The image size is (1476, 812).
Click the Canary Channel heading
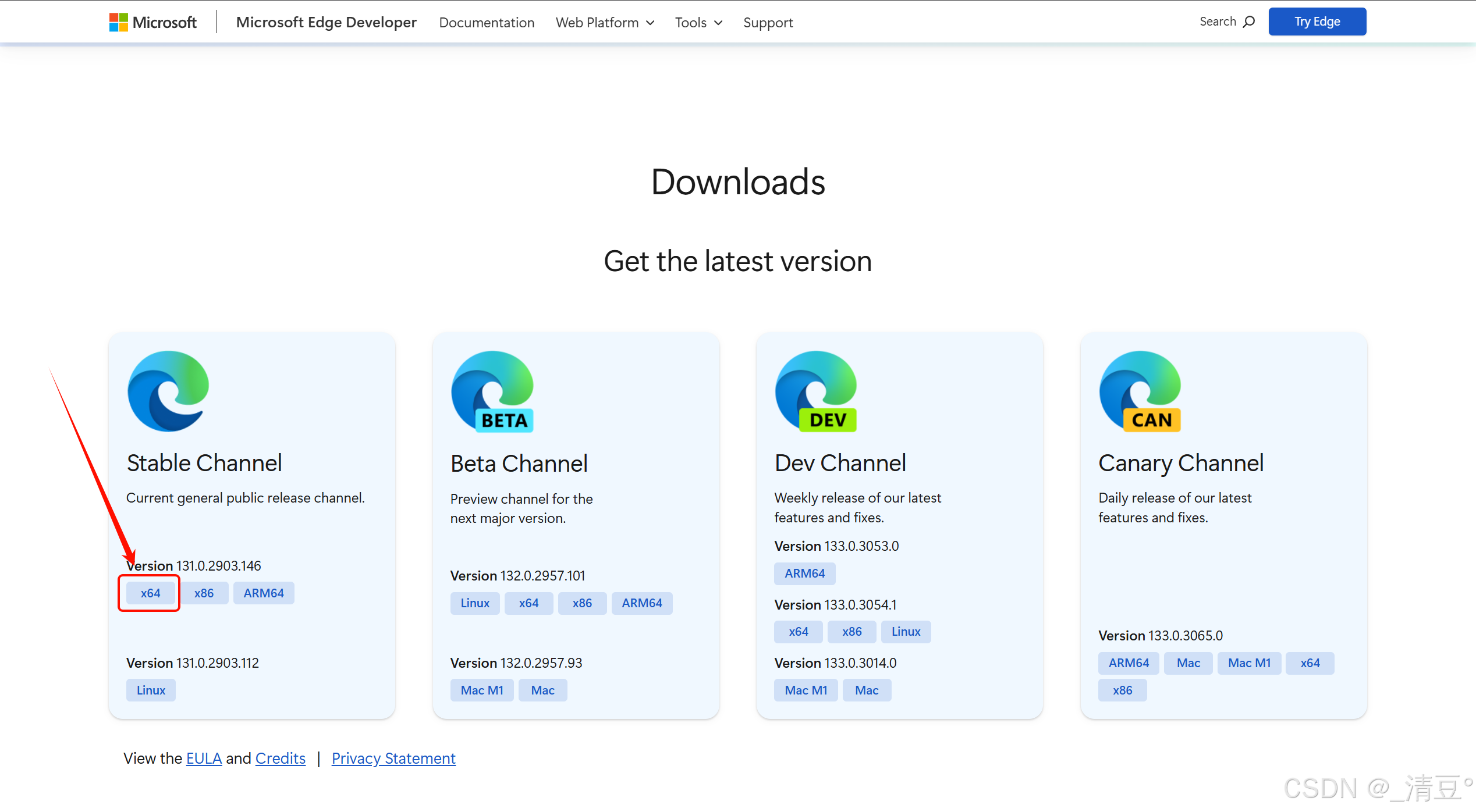pyautogui.click(x=1180, y=464)
